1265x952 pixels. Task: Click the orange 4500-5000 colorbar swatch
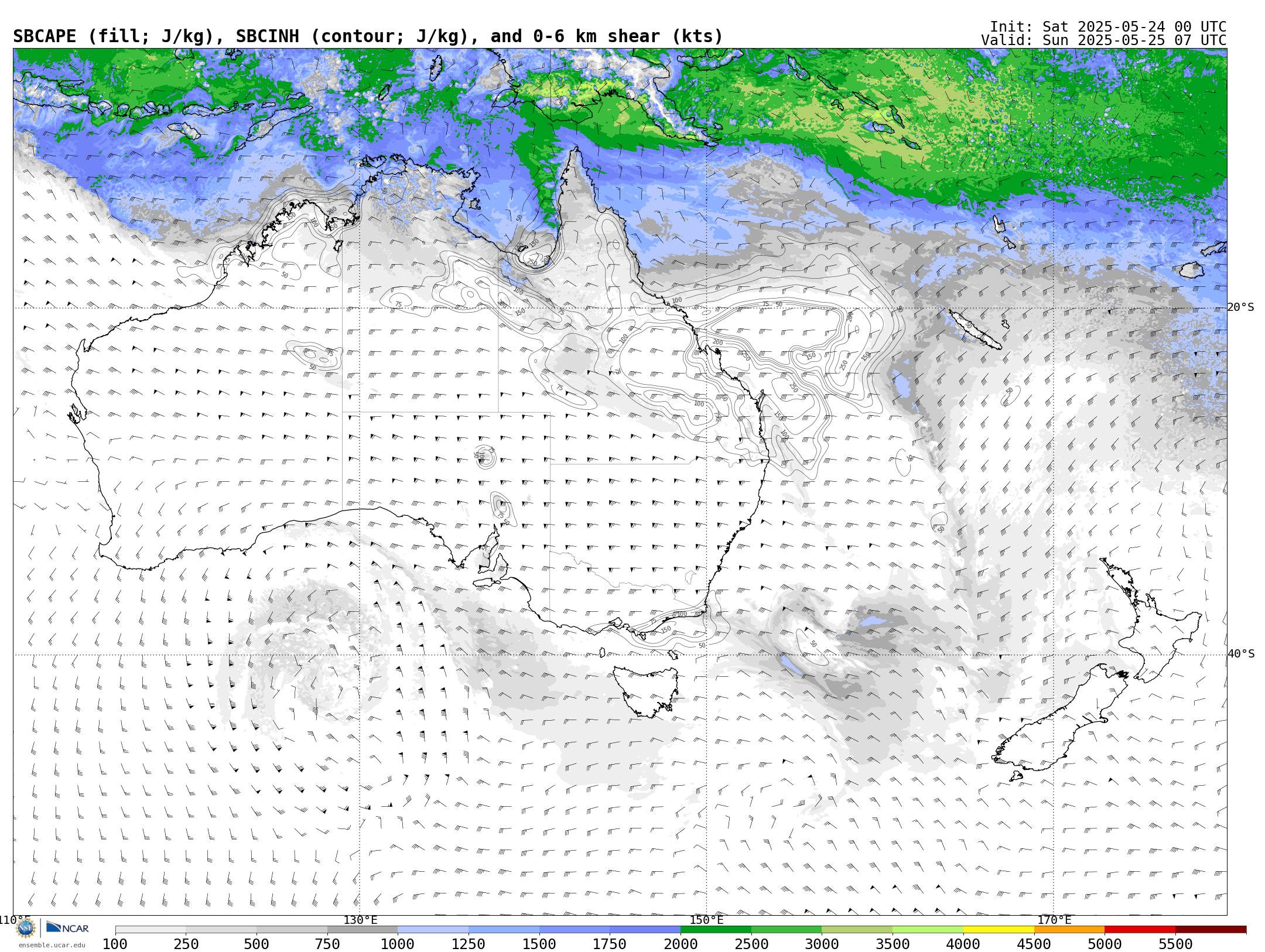point(1069,930)
